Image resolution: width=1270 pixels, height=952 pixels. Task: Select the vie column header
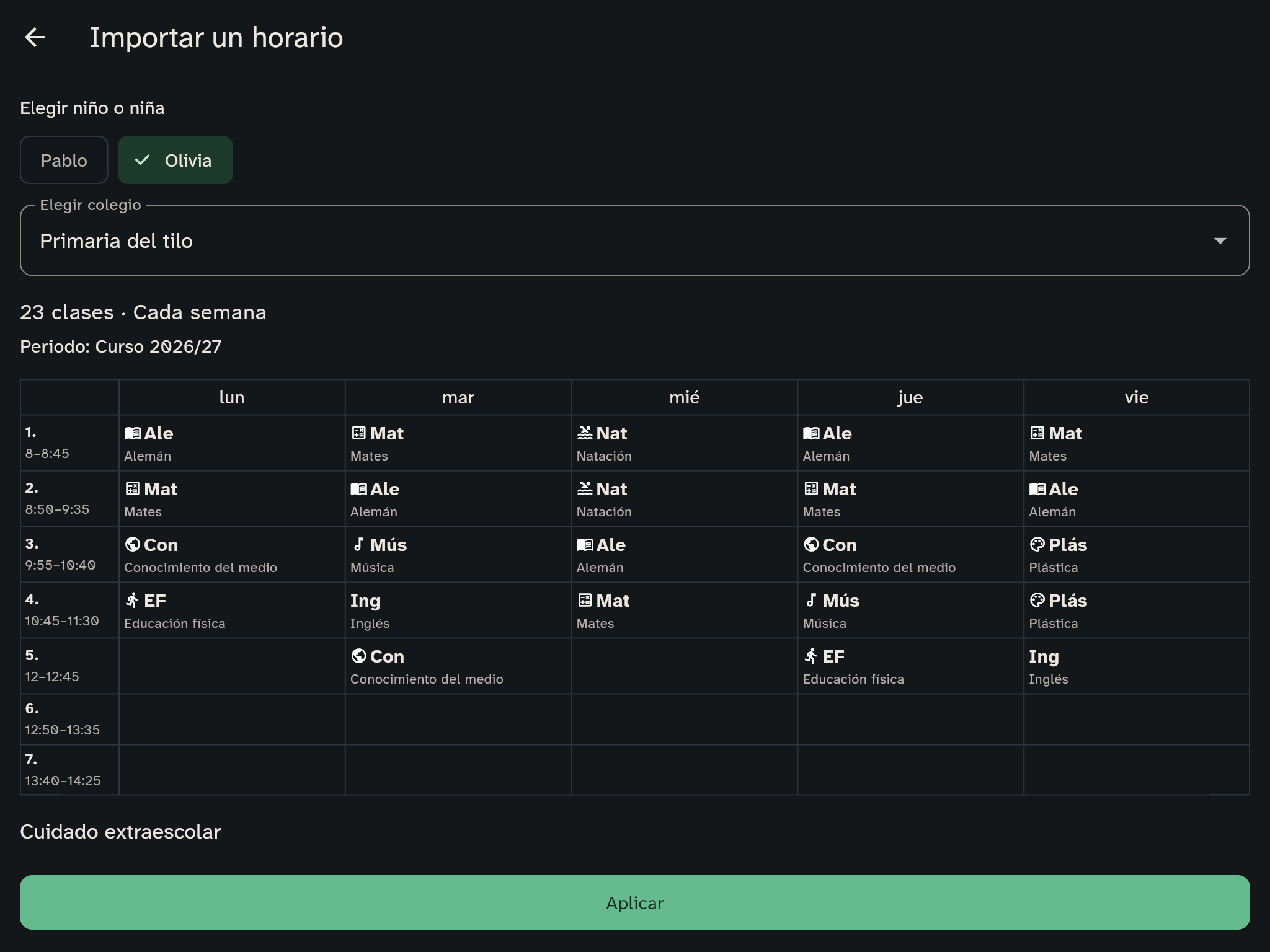pos(1136,397)
